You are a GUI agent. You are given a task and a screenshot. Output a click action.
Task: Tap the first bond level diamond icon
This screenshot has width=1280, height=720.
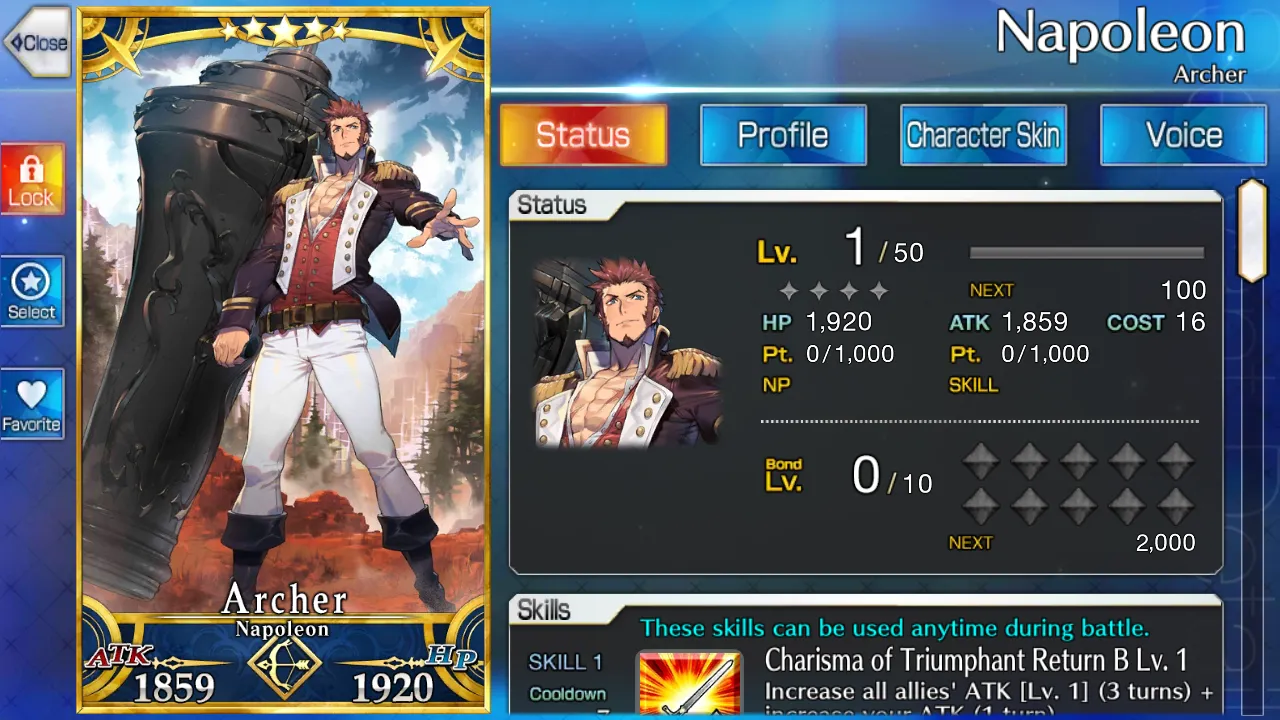coord(981,462)
